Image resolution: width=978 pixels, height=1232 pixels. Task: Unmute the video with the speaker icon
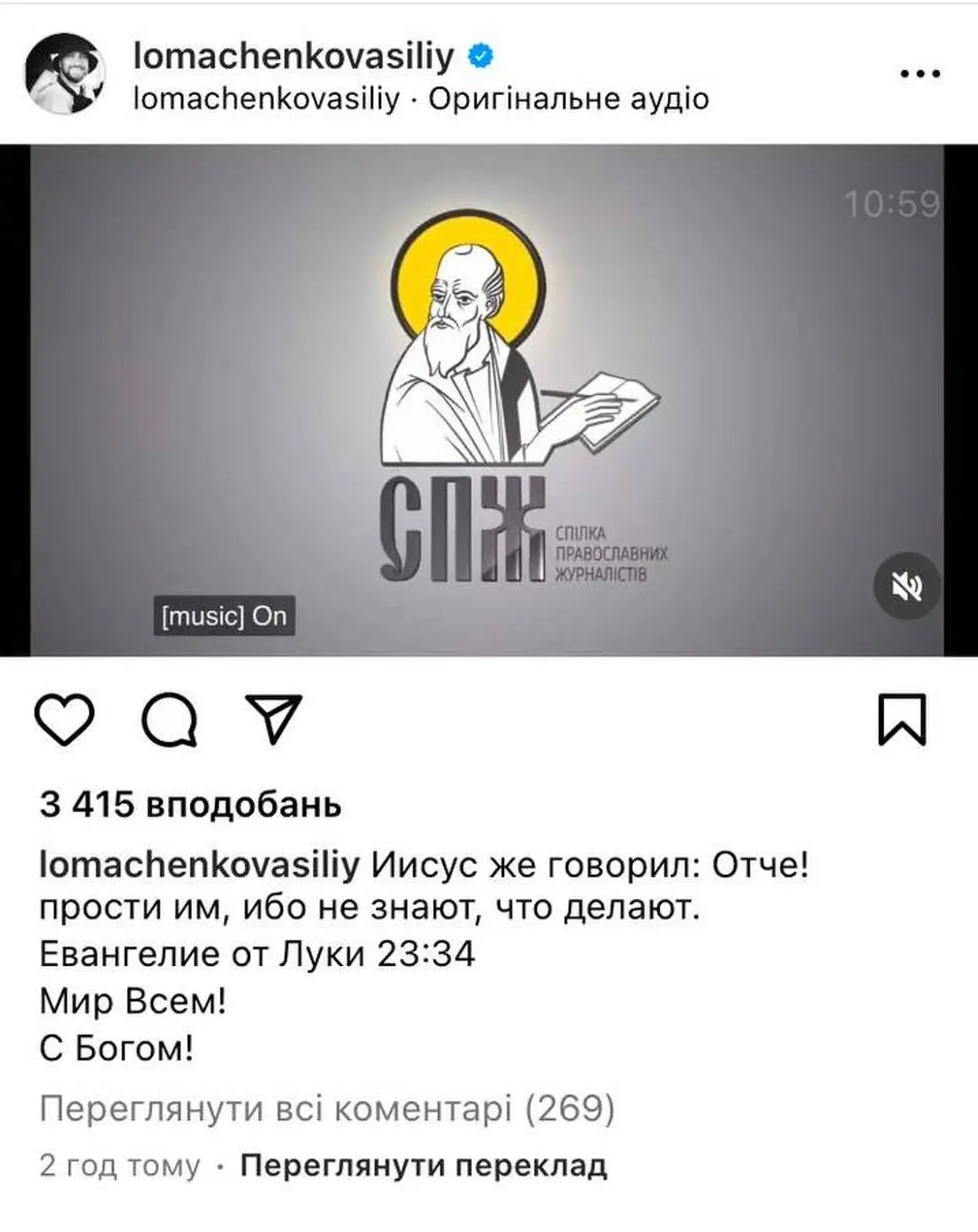(907, 586)
